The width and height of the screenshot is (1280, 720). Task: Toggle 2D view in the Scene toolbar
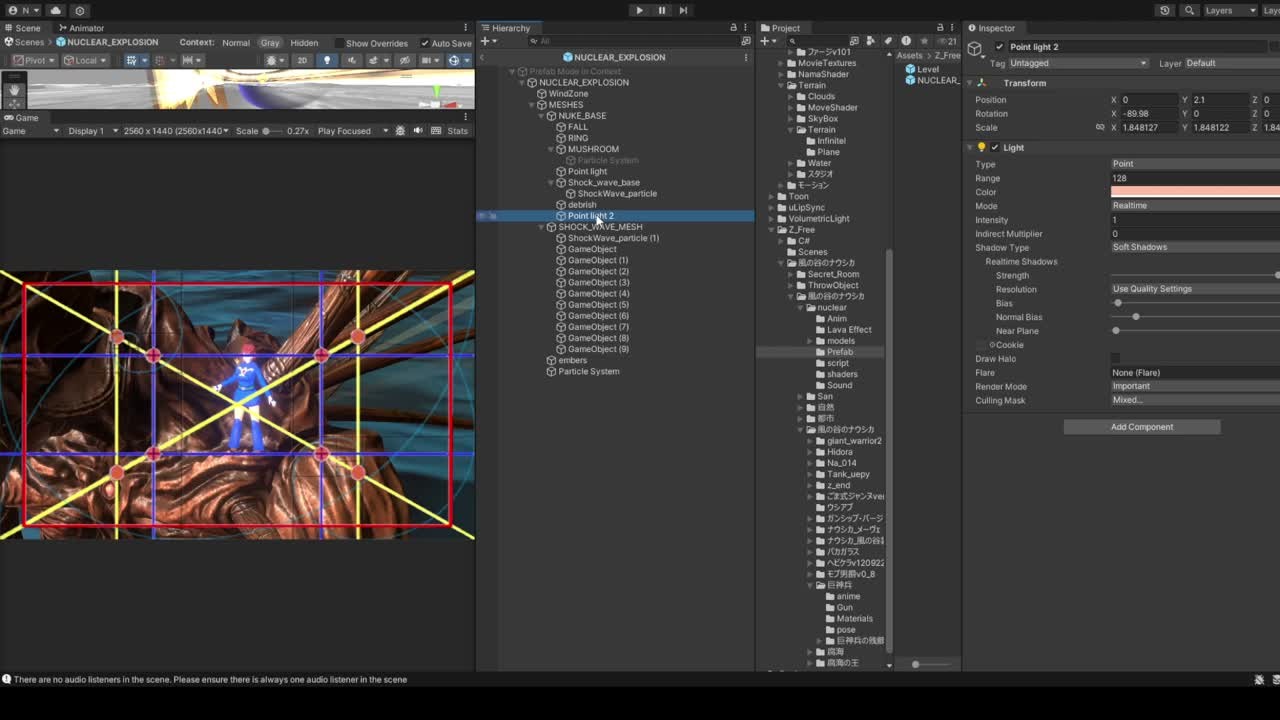point(302,60)
